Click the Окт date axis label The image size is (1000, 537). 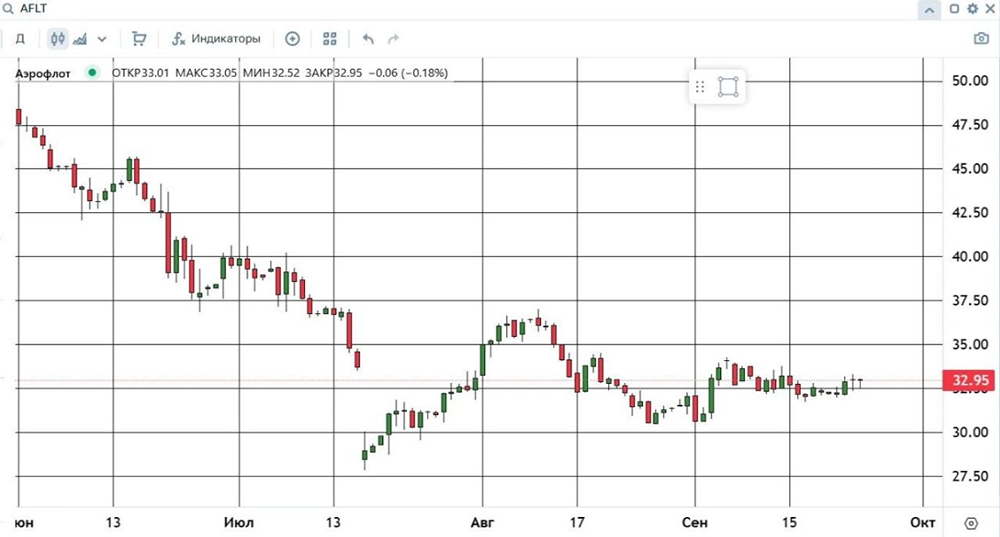coord(922,523)
